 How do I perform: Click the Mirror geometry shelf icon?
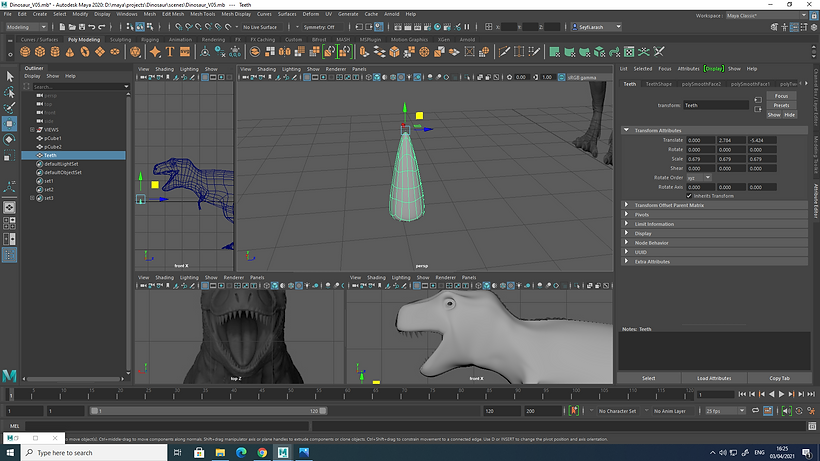[x=284, y=52]
